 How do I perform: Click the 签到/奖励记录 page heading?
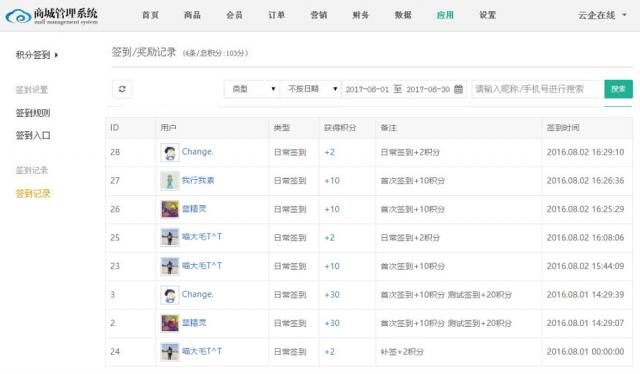[144, 52]
